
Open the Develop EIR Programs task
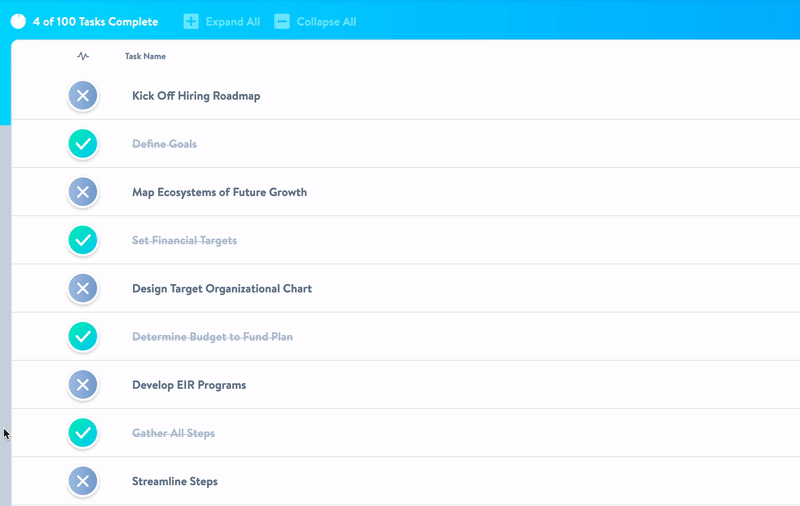coord(189,385)
